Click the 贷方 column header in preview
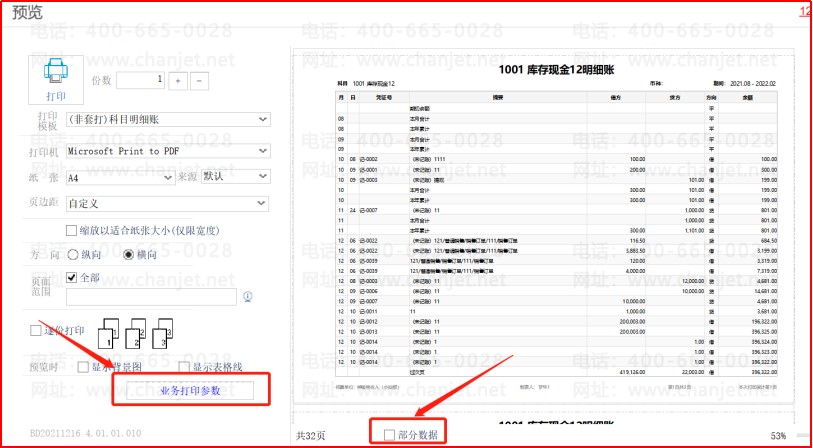 click(x=675, y=97)
